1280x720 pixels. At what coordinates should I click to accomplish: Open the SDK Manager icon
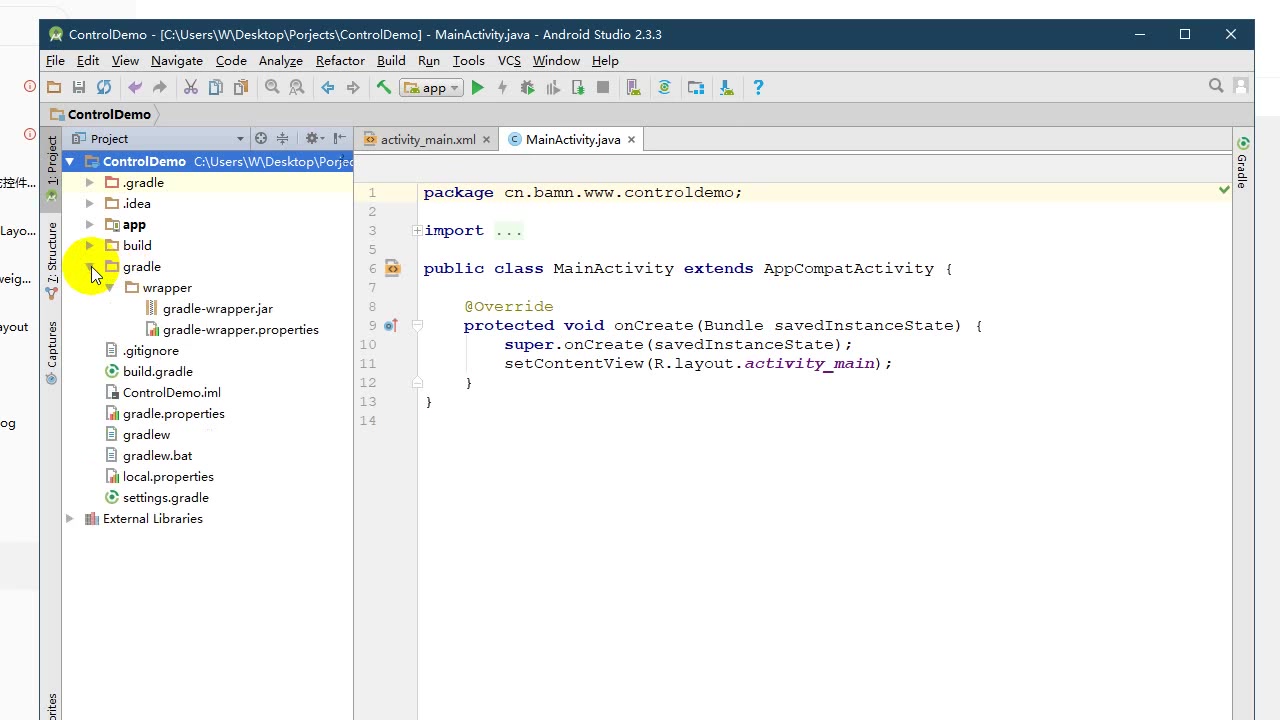point(727,88)
